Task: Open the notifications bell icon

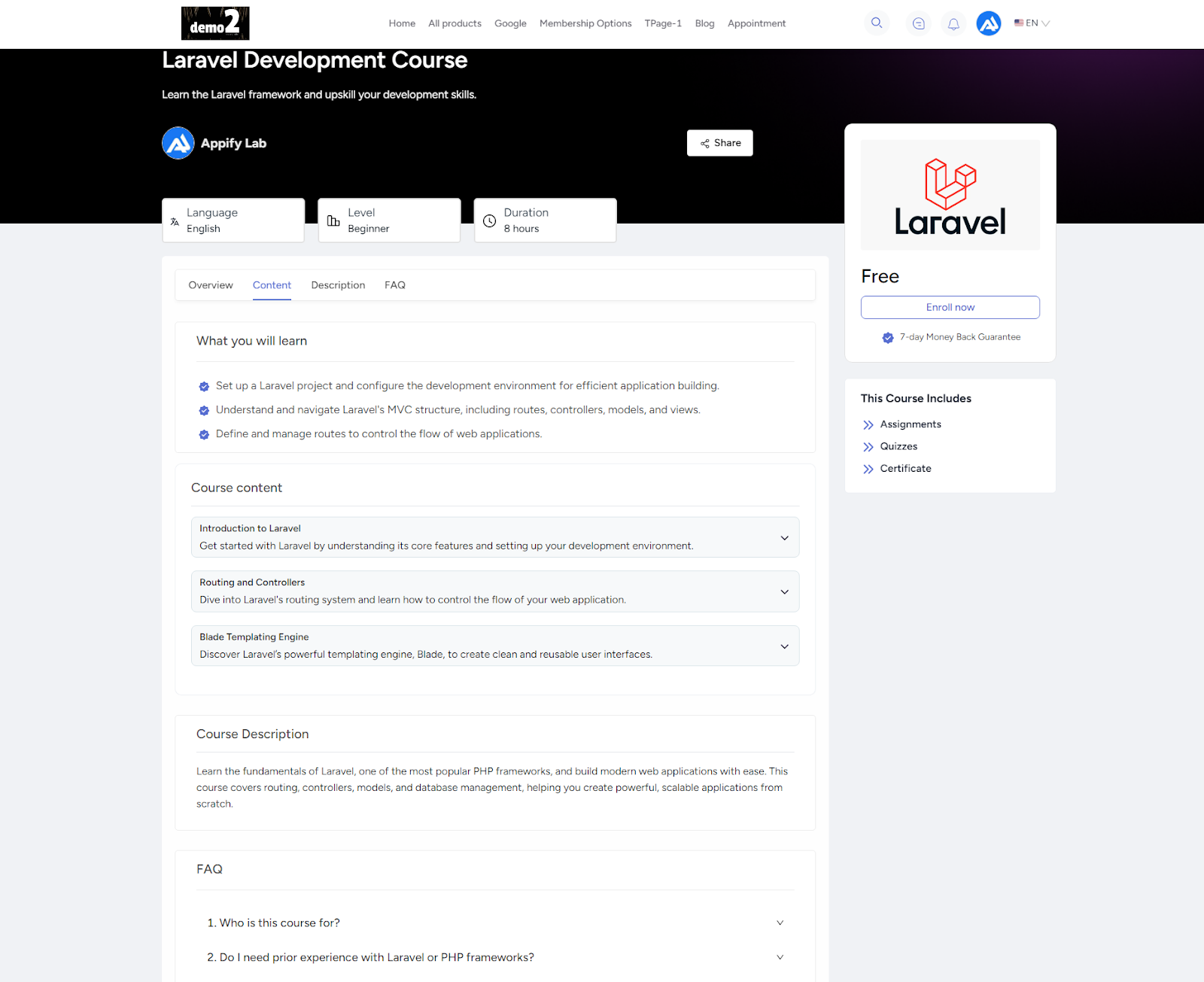Action: click(x=953, y=23)
